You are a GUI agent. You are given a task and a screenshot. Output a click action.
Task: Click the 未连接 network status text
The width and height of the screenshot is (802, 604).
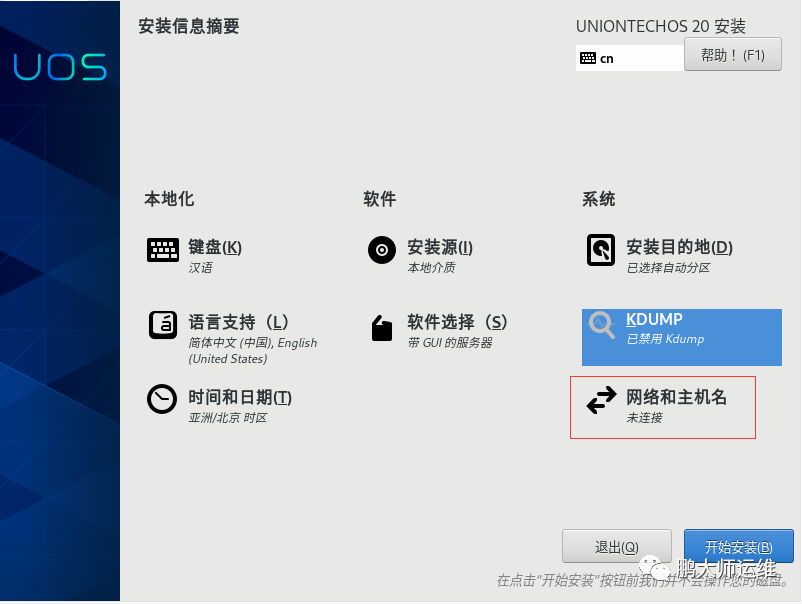tap(644, 418)
